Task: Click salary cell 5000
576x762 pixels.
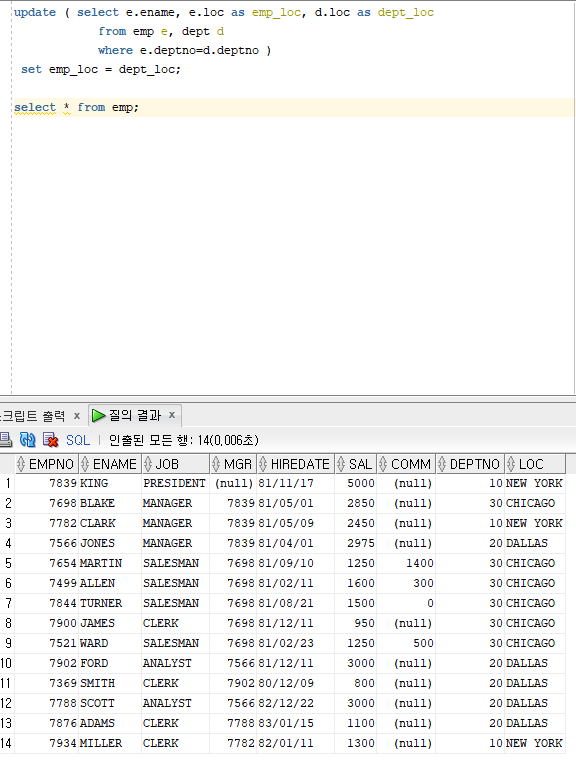Action: 355,484
